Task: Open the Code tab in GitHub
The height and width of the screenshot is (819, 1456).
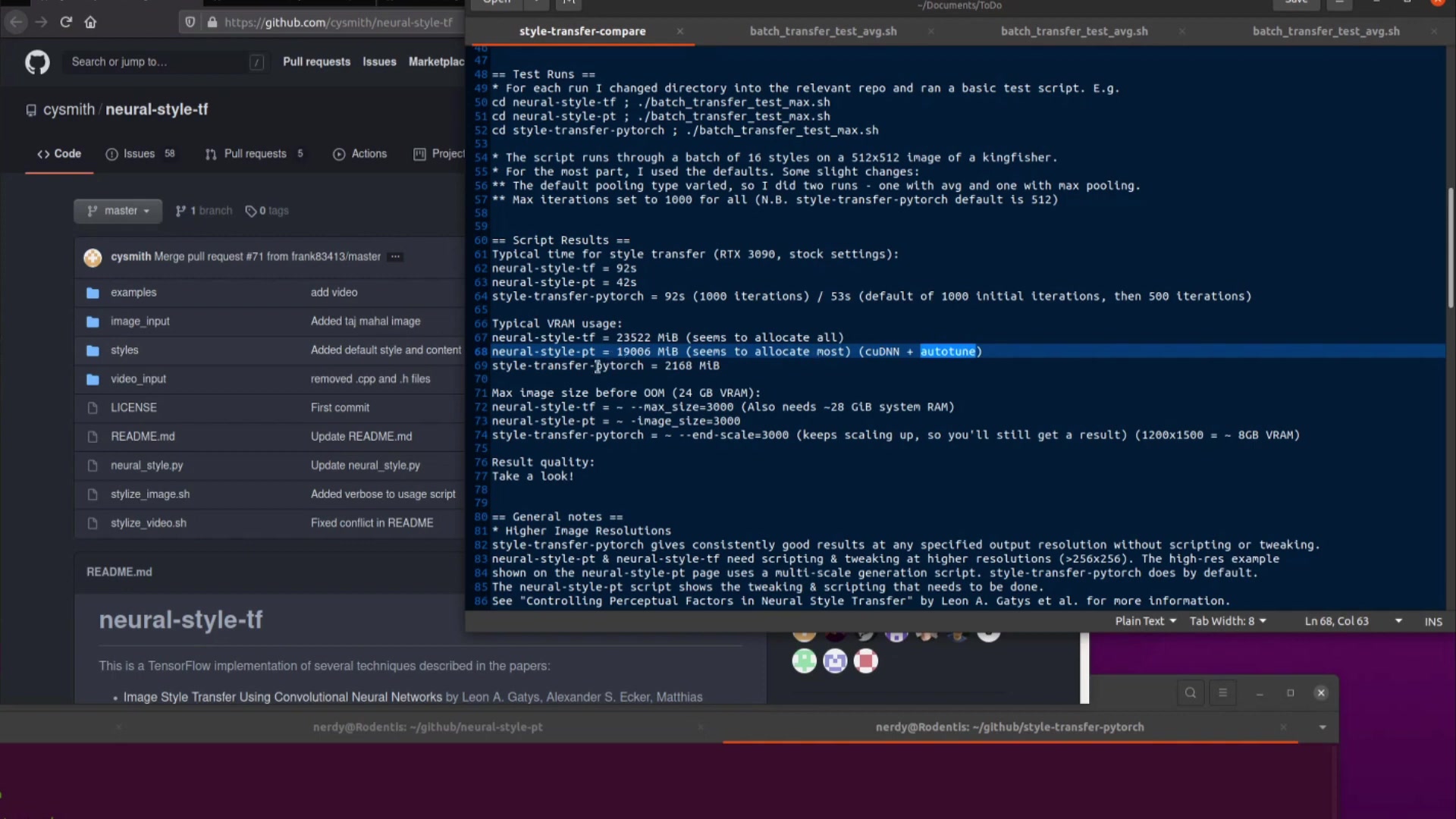Action: tap(59, 154)
